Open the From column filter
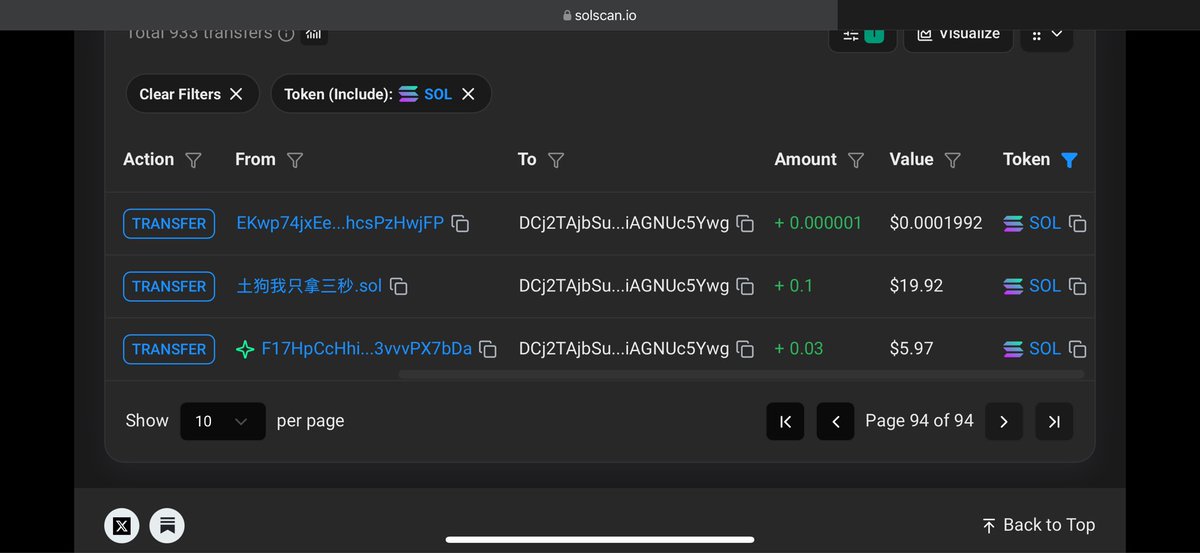The image size is (1200, 553). pyautogui.click(x=295, y=160)
